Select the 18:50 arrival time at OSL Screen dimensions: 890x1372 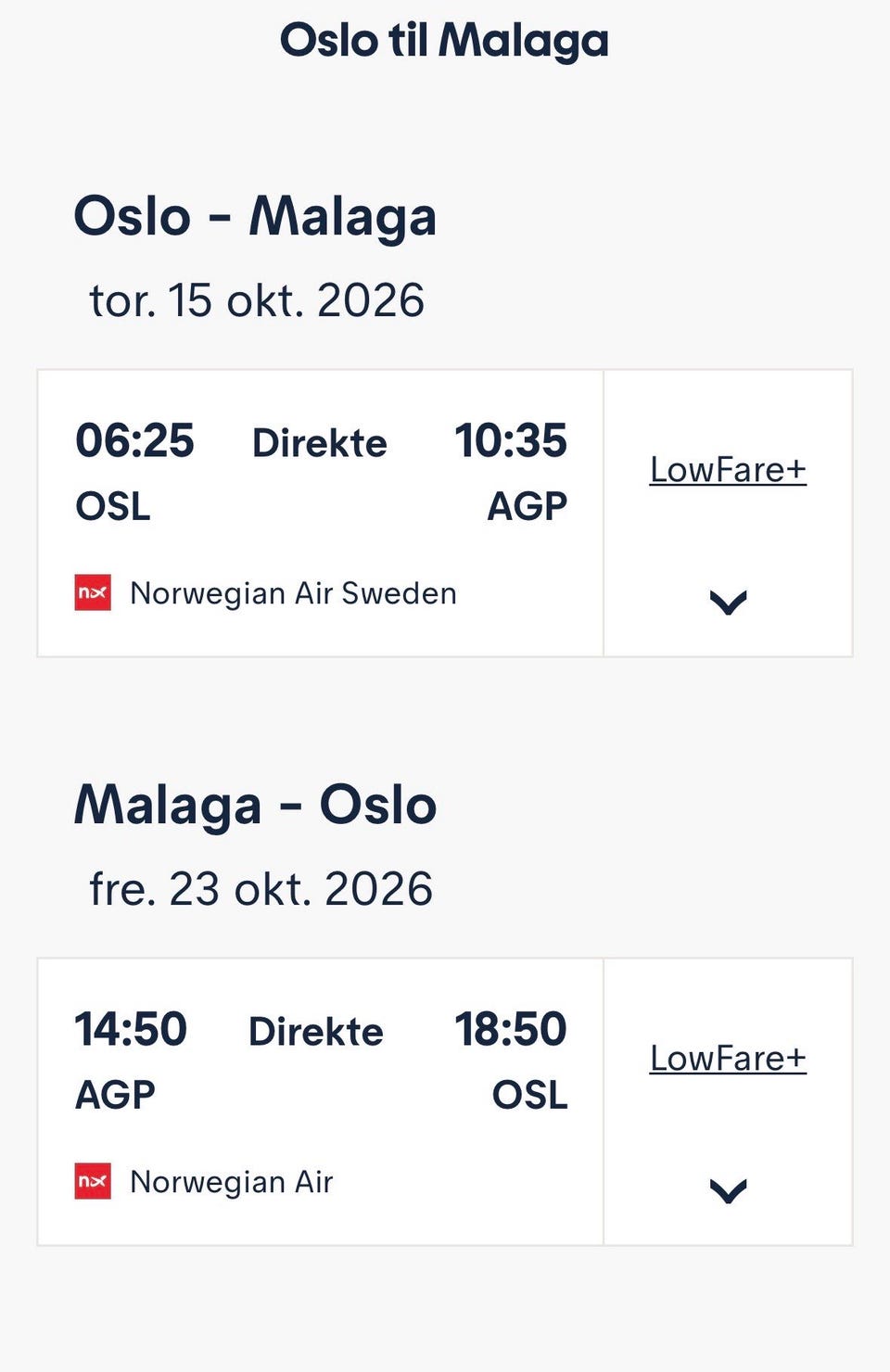tap(511, 1029)
